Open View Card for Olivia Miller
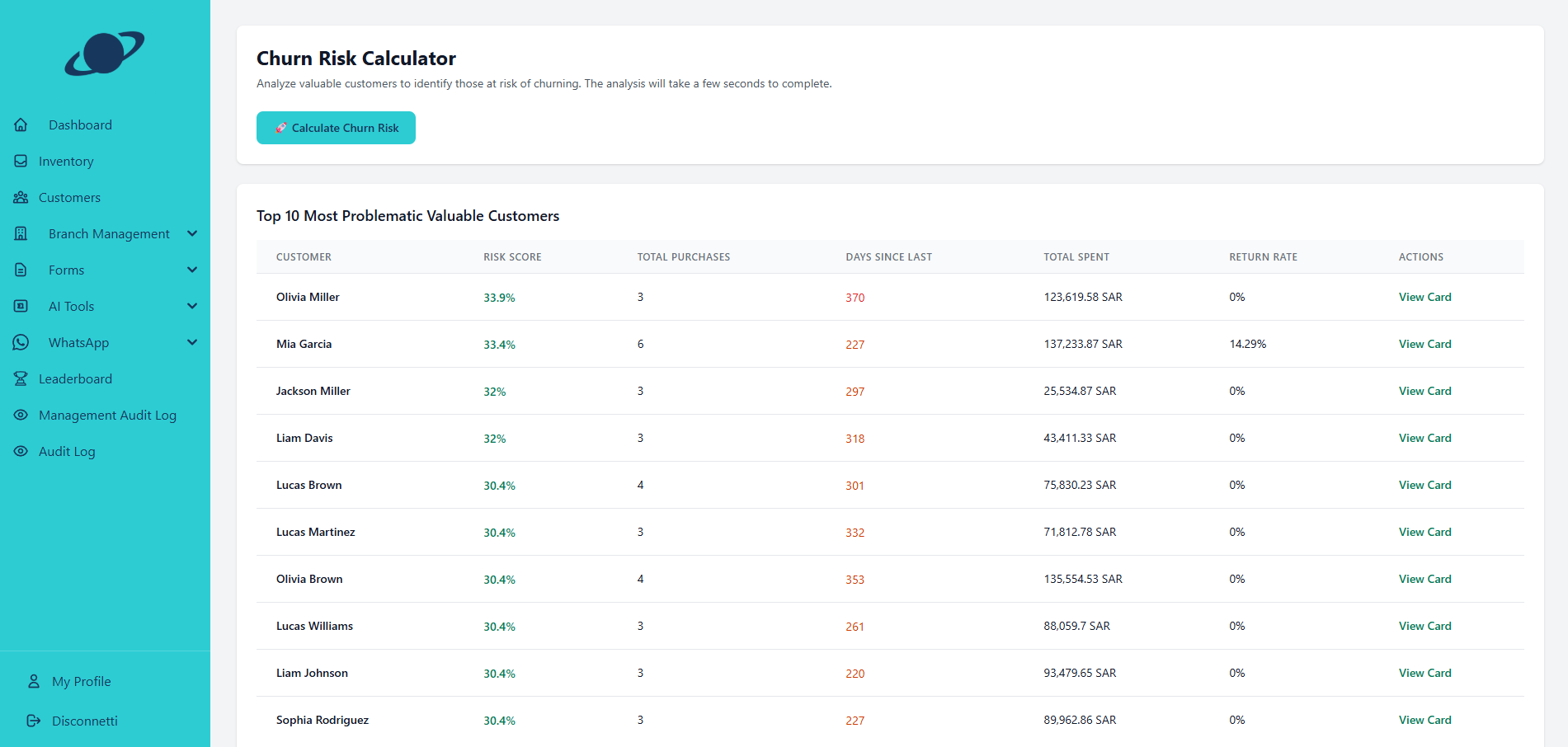 [1424, 297]
